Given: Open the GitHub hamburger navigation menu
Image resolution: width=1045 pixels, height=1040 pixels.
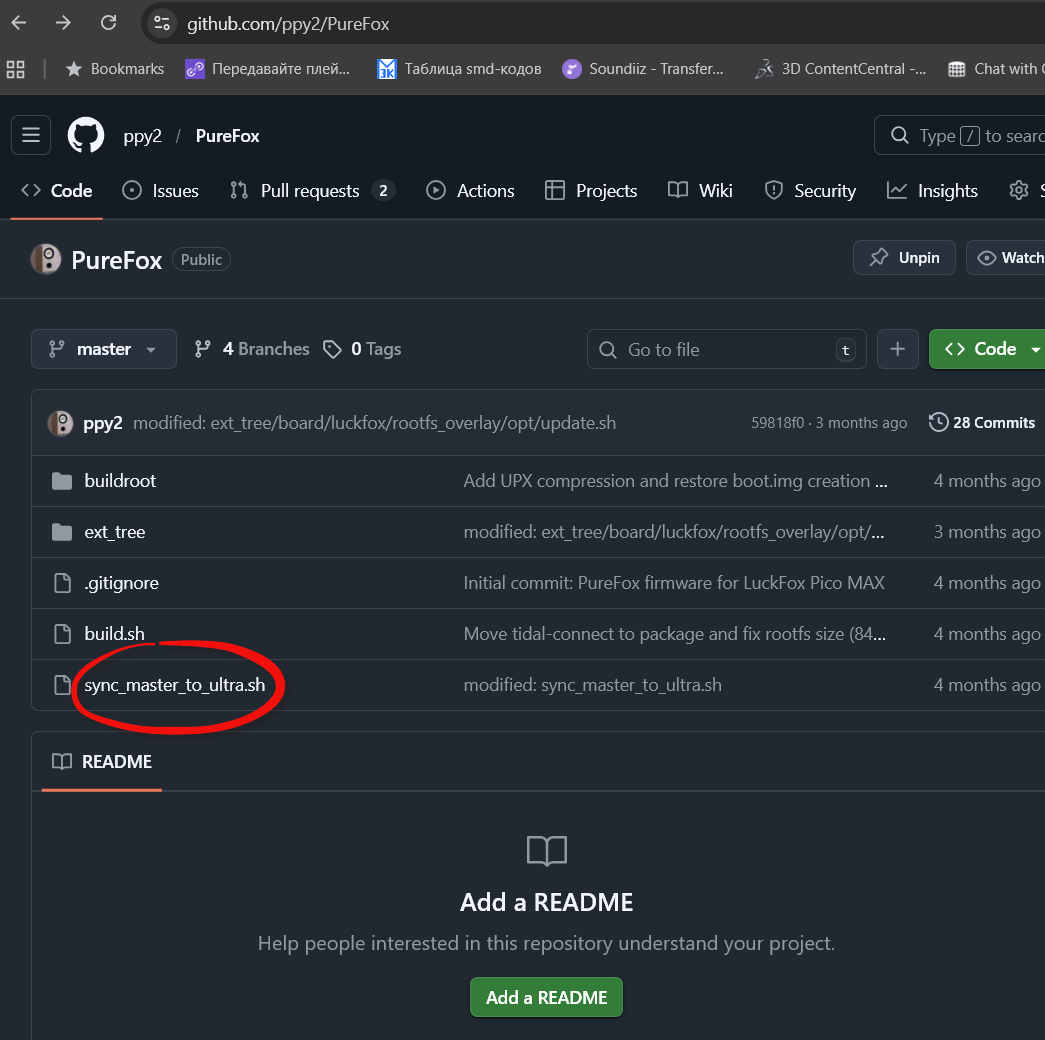Looking at the screenshot, I should pos(31,136).
